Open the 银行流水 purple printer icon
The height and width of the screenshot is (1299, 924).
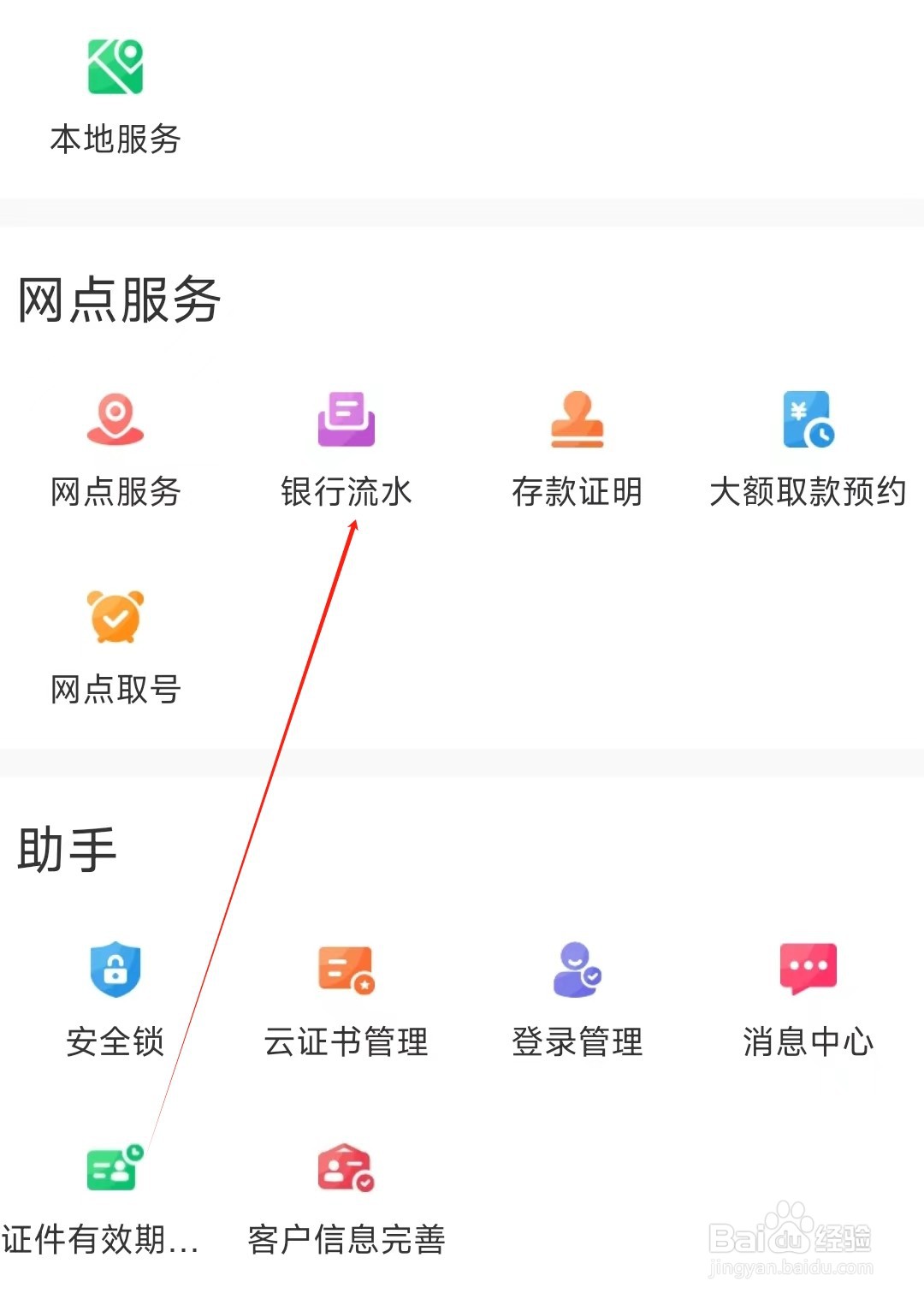(x=346, y=418)
